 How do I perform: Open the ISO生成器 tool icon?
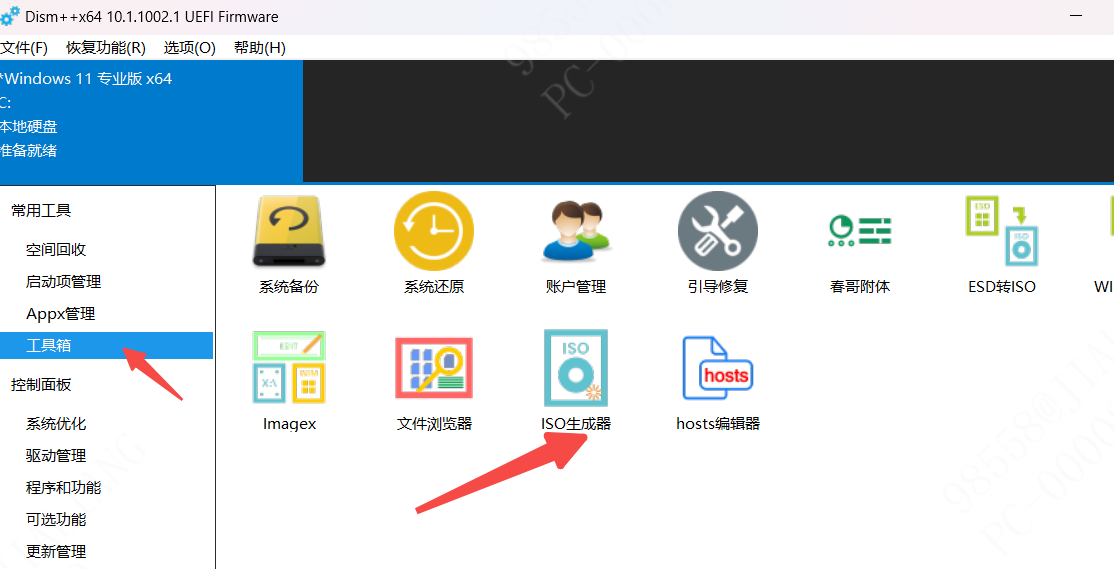click(x=575, y=367)
